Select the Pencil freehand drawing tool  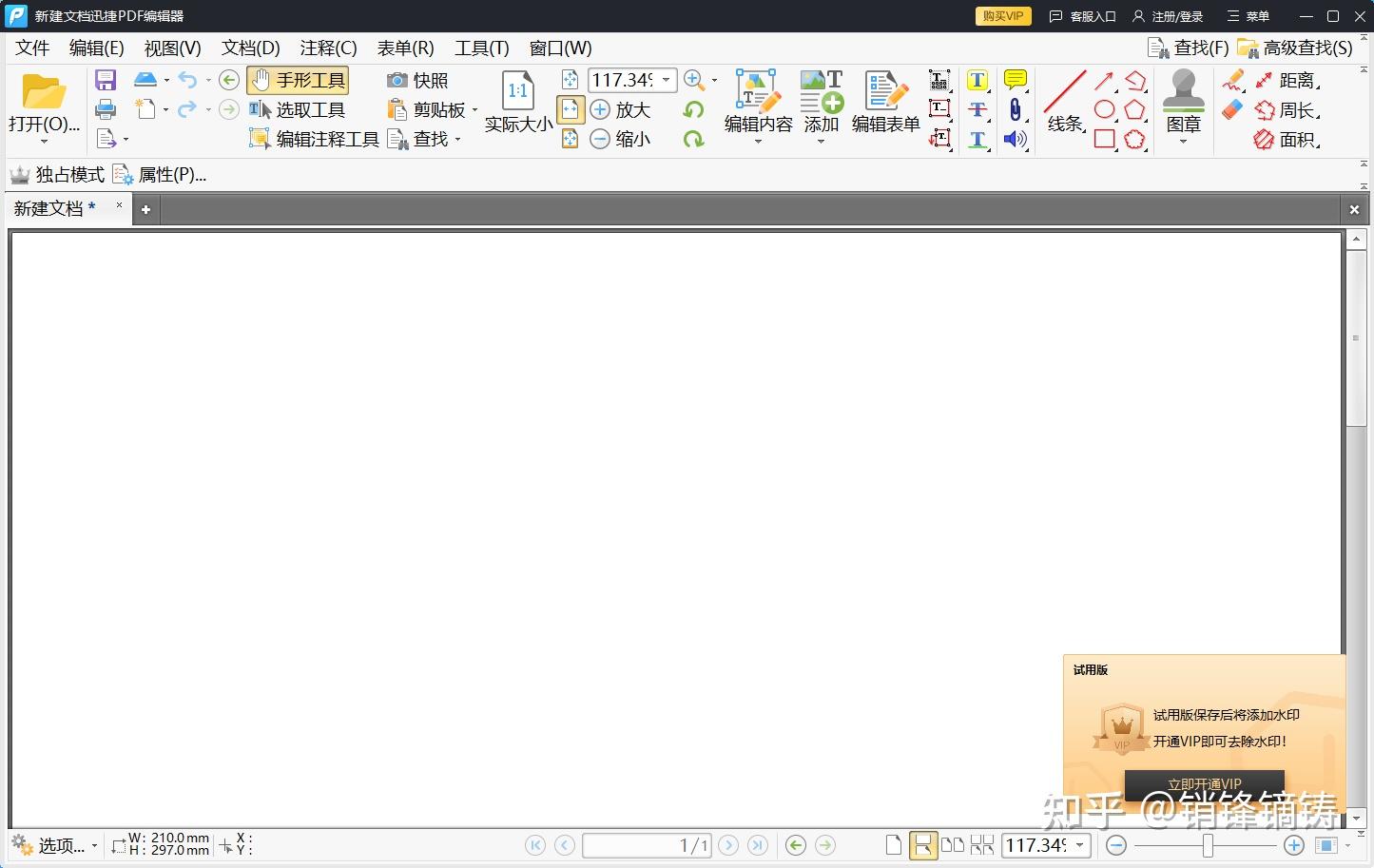coord(1233,80)
